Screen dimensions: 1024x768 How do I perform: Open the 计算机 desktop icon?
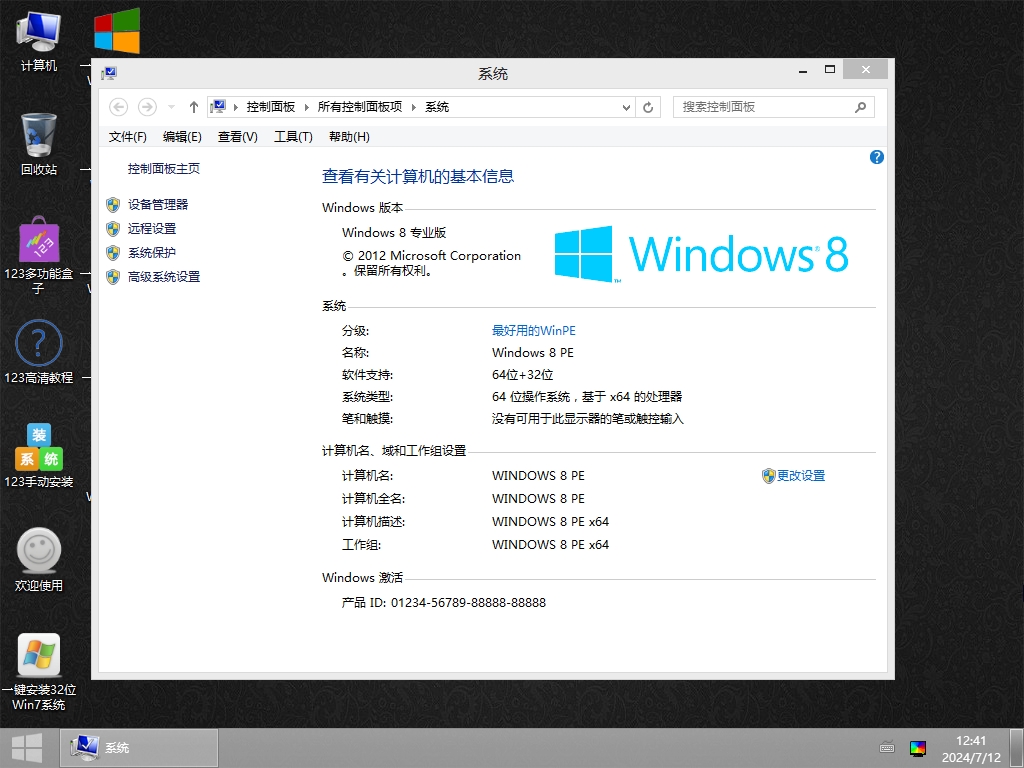[39, 40]
